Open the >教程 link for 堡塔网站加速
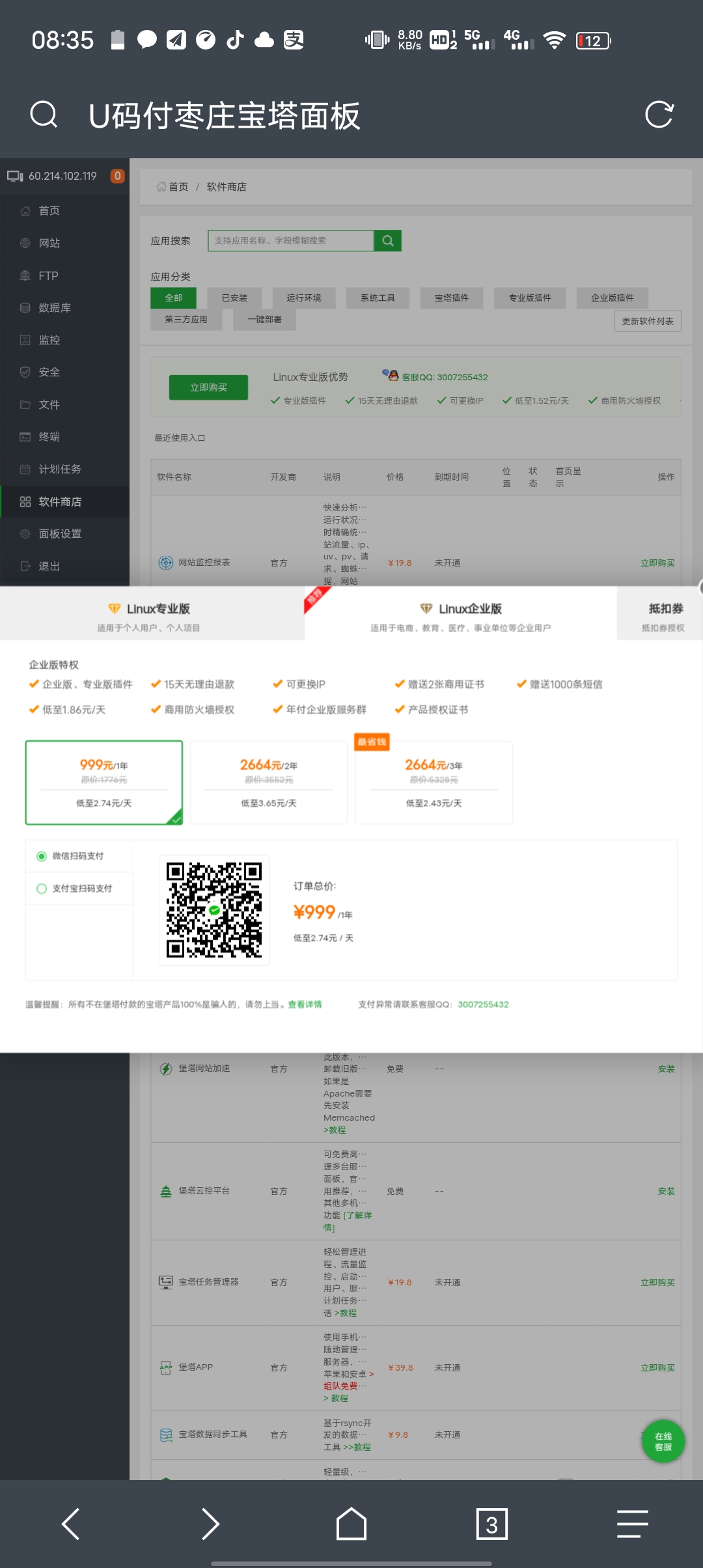Screen dimensions: 703x1568 tap(335, 1130)
